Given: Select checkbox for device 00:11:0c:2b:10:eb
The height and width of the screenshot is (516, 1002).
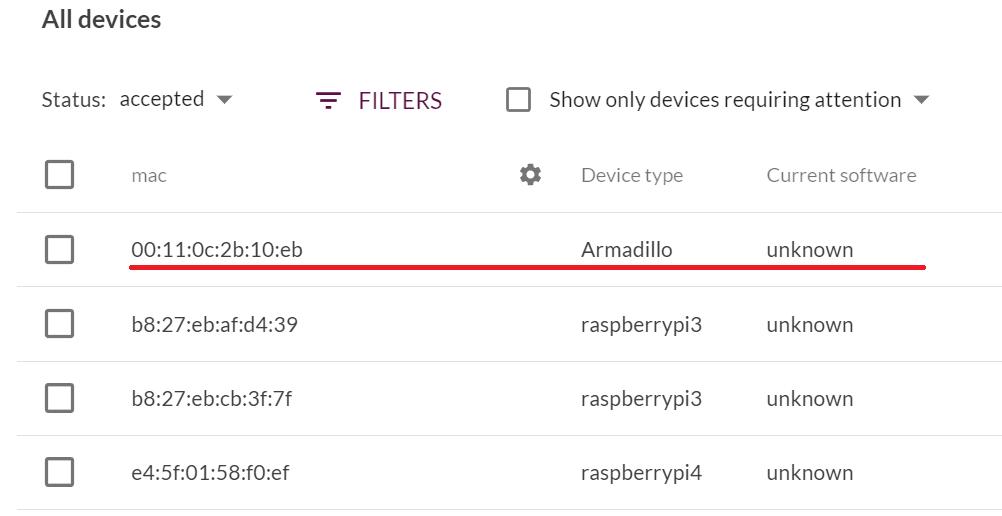Looking at the screenshot, I should click(59, 250).
